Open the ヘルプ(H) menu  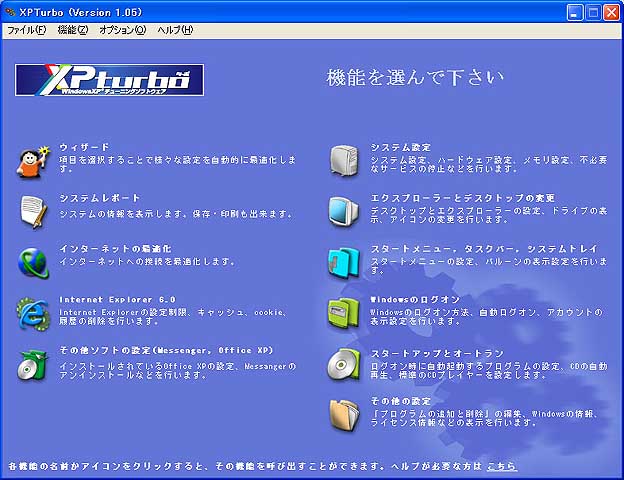point(175,30)
